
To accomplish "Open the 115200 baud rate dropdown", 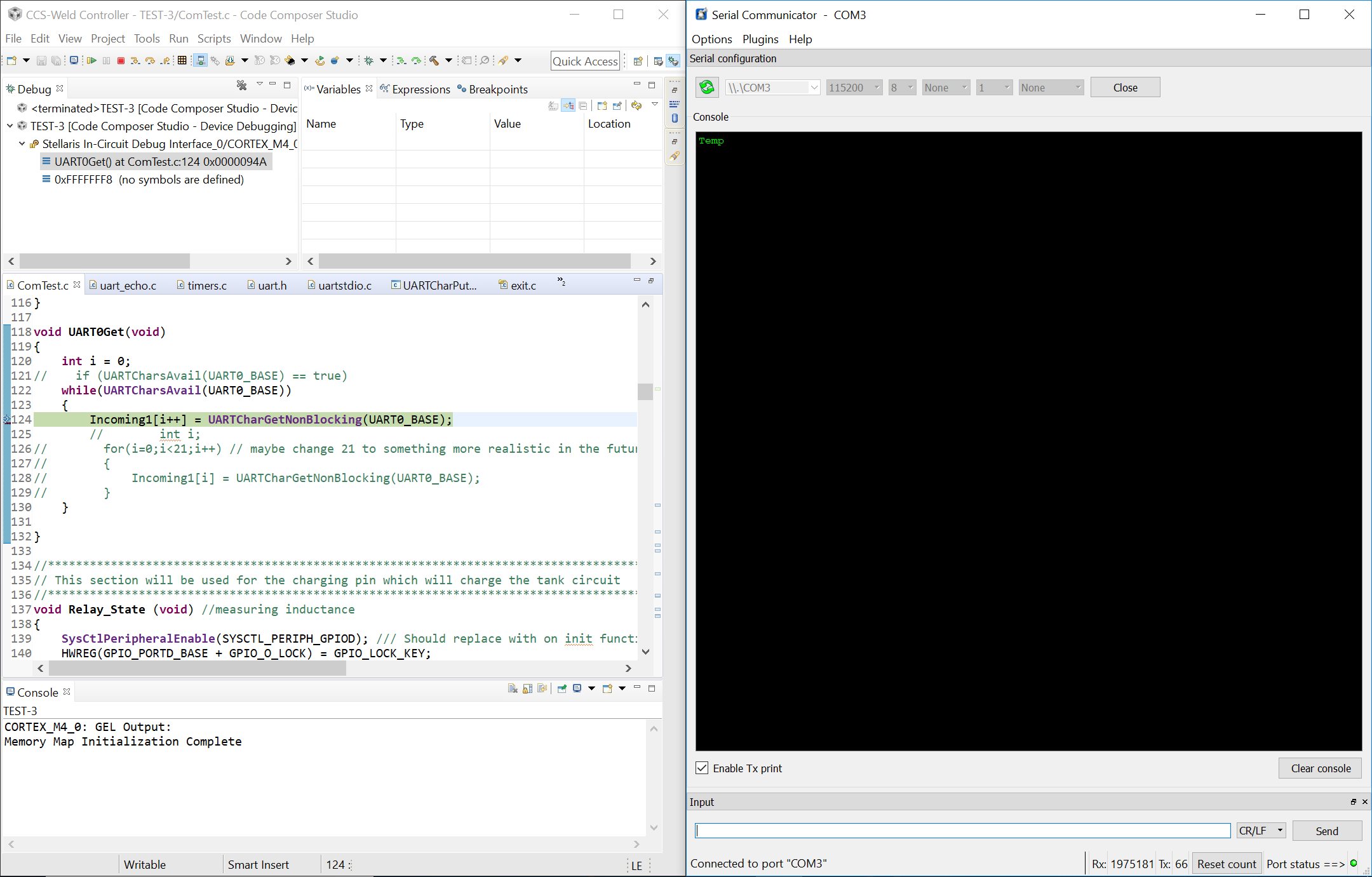I will coord(854,88).
